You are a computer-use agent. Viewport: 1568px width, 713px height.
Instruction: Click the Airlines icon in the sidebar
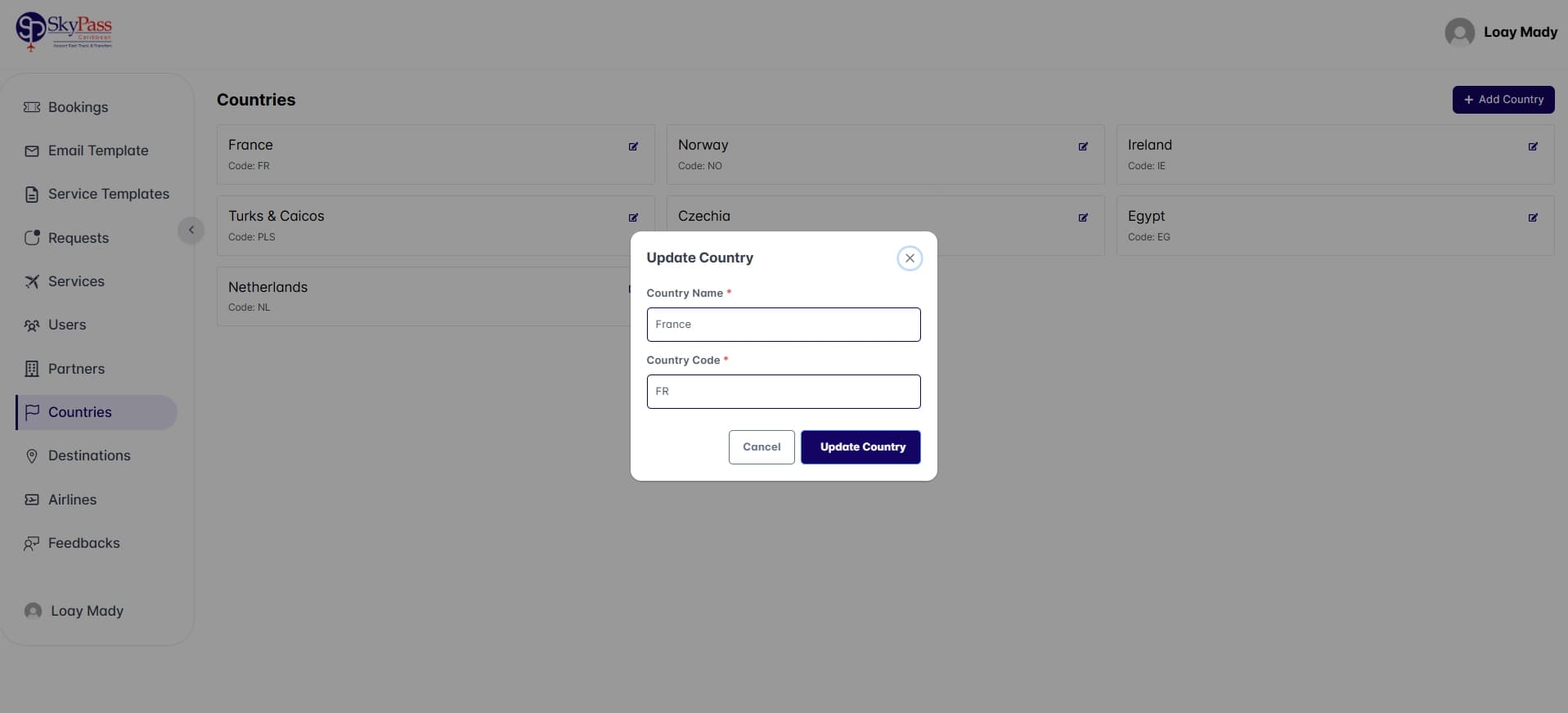[32, 500]
